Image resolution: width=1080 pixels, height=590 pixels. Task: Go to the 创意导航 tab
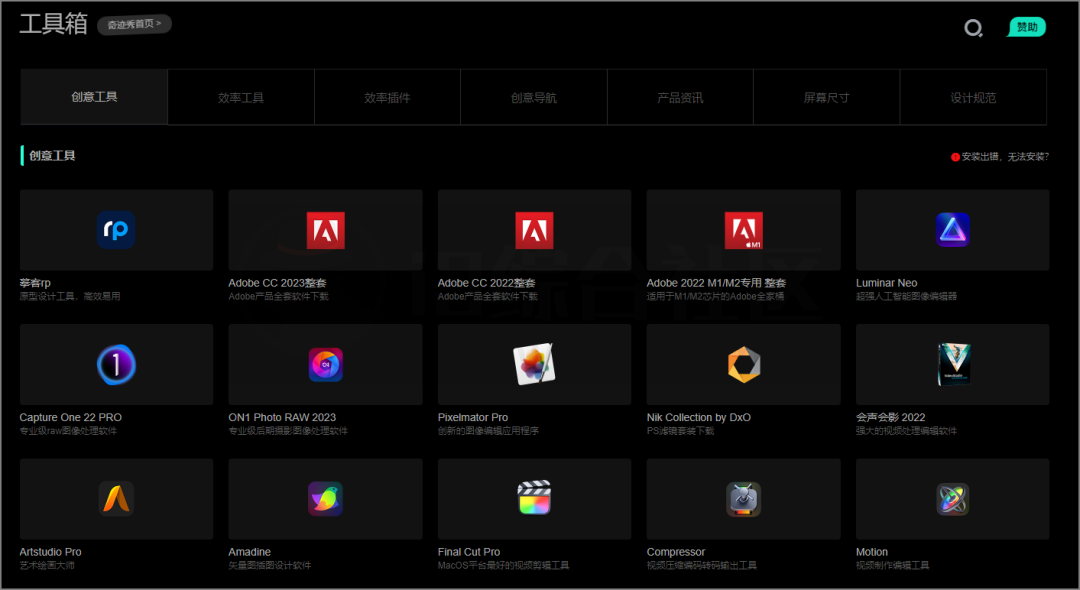[x=534, y=97]
